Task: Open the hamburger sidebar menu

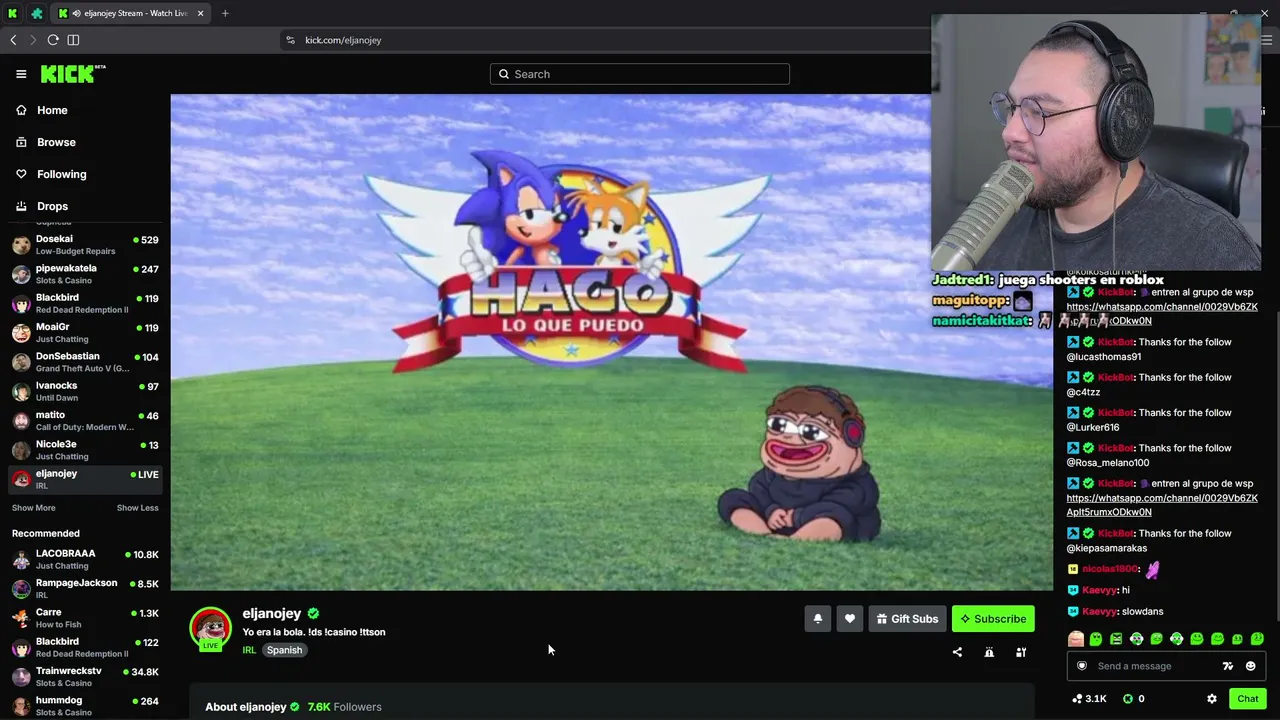Action: 21,74
